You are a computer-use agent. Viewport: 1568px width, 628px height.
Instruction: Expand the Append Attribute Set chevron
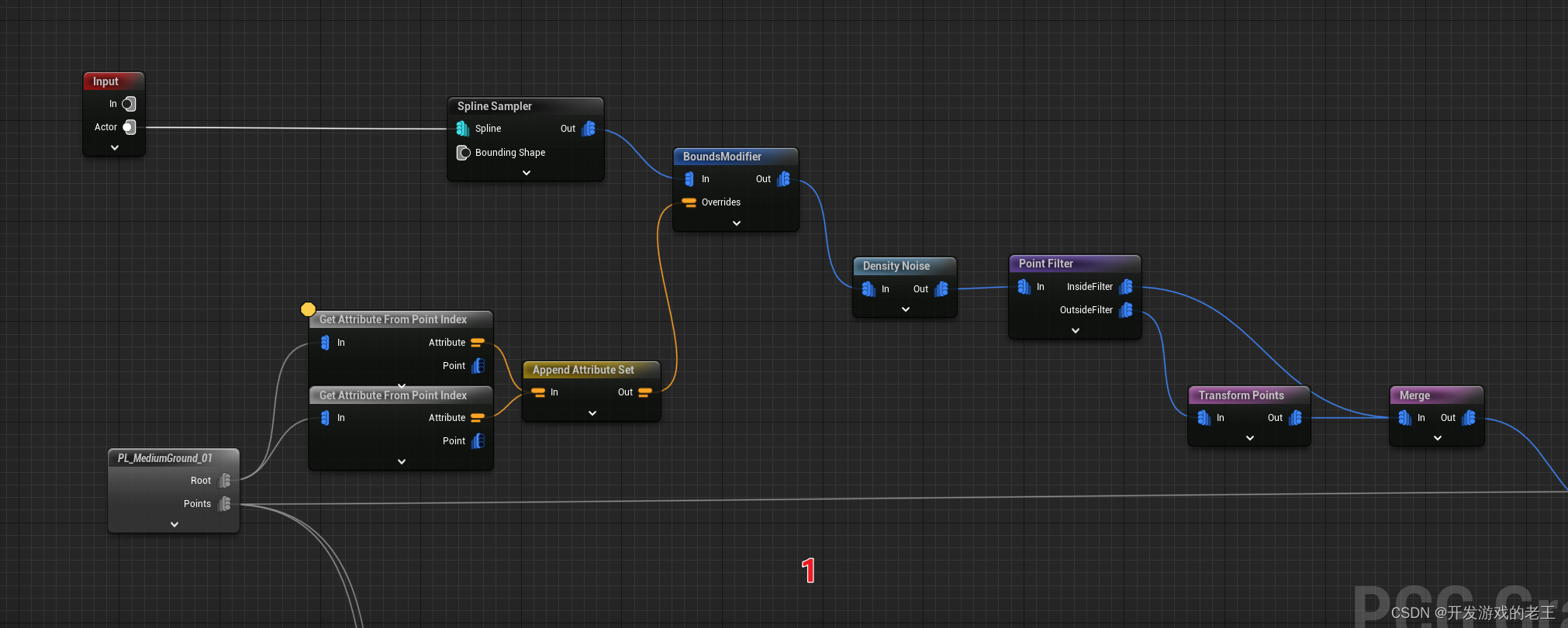(592, 413)
